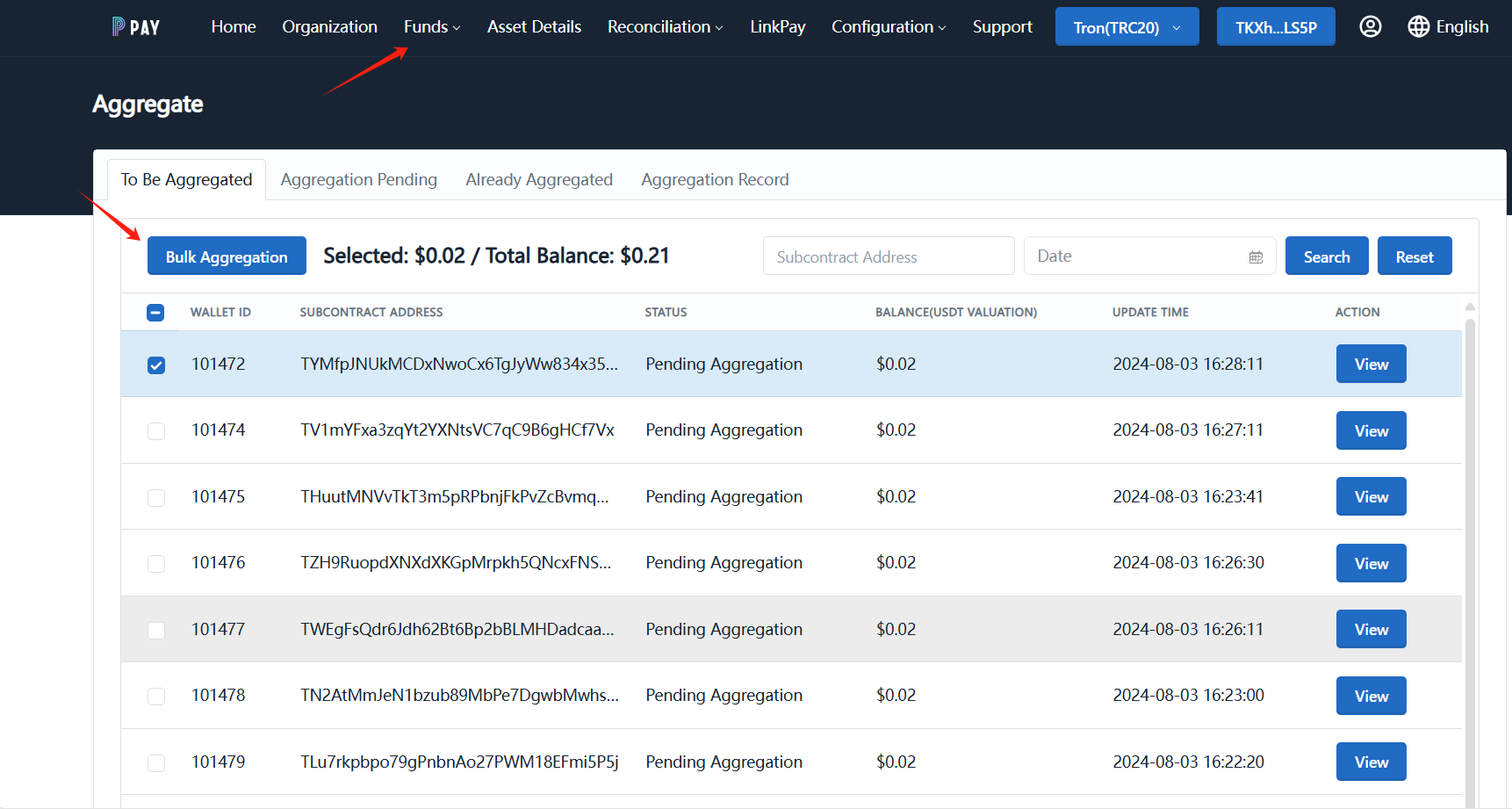
Task: Open the calendar icon in Date field
Action: 1256,256
